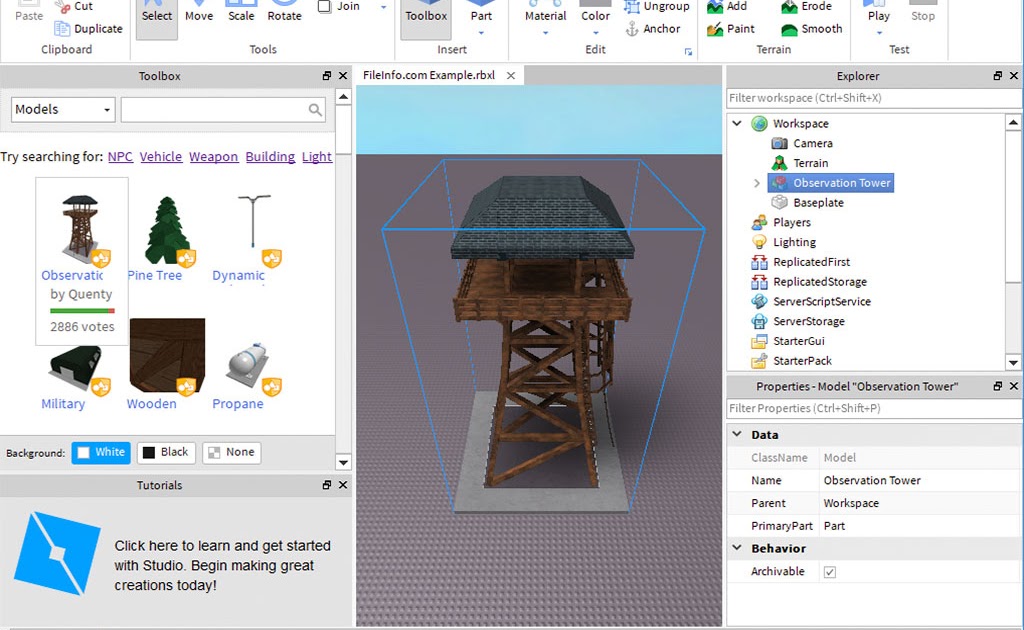Open the Join dropdown arrow

coord(383,7)
